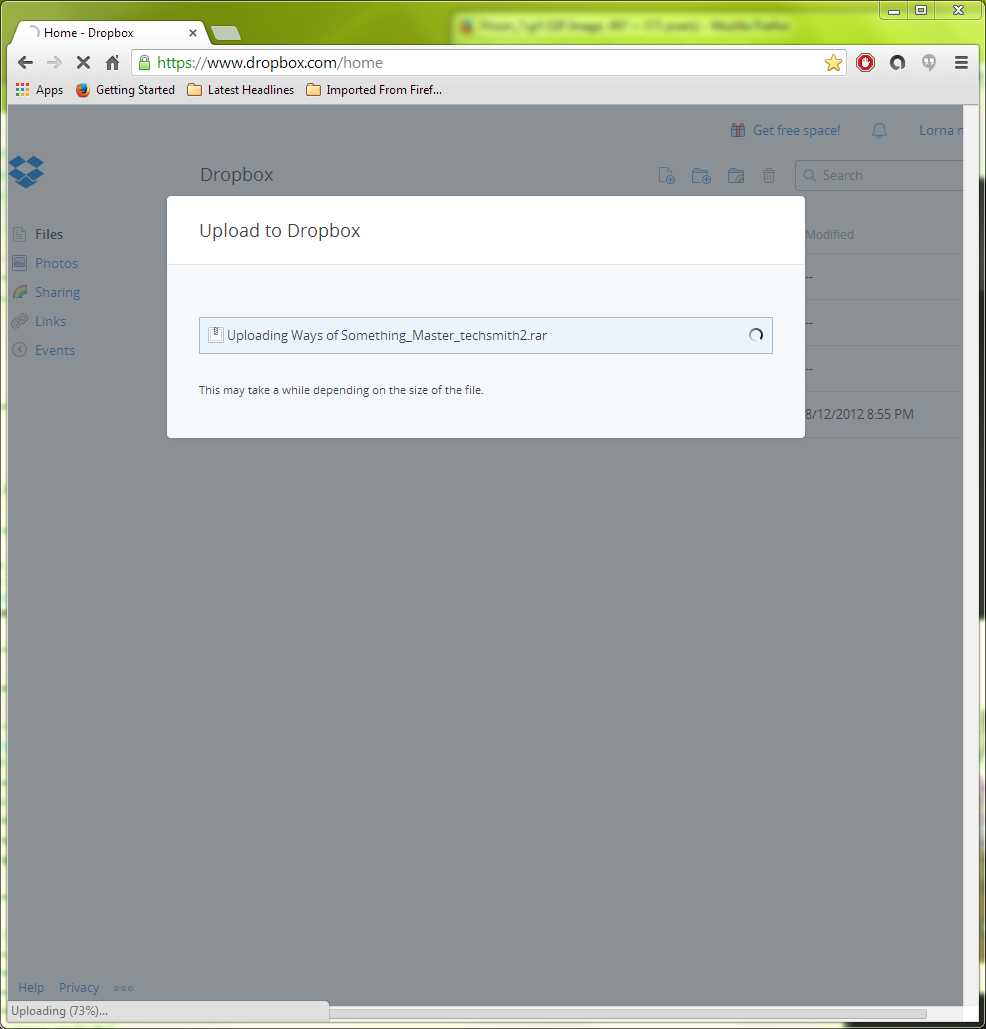Open Sharing in Dropbox sidebar
Viewport: 986px width, 1029px height.
point(47,292)
